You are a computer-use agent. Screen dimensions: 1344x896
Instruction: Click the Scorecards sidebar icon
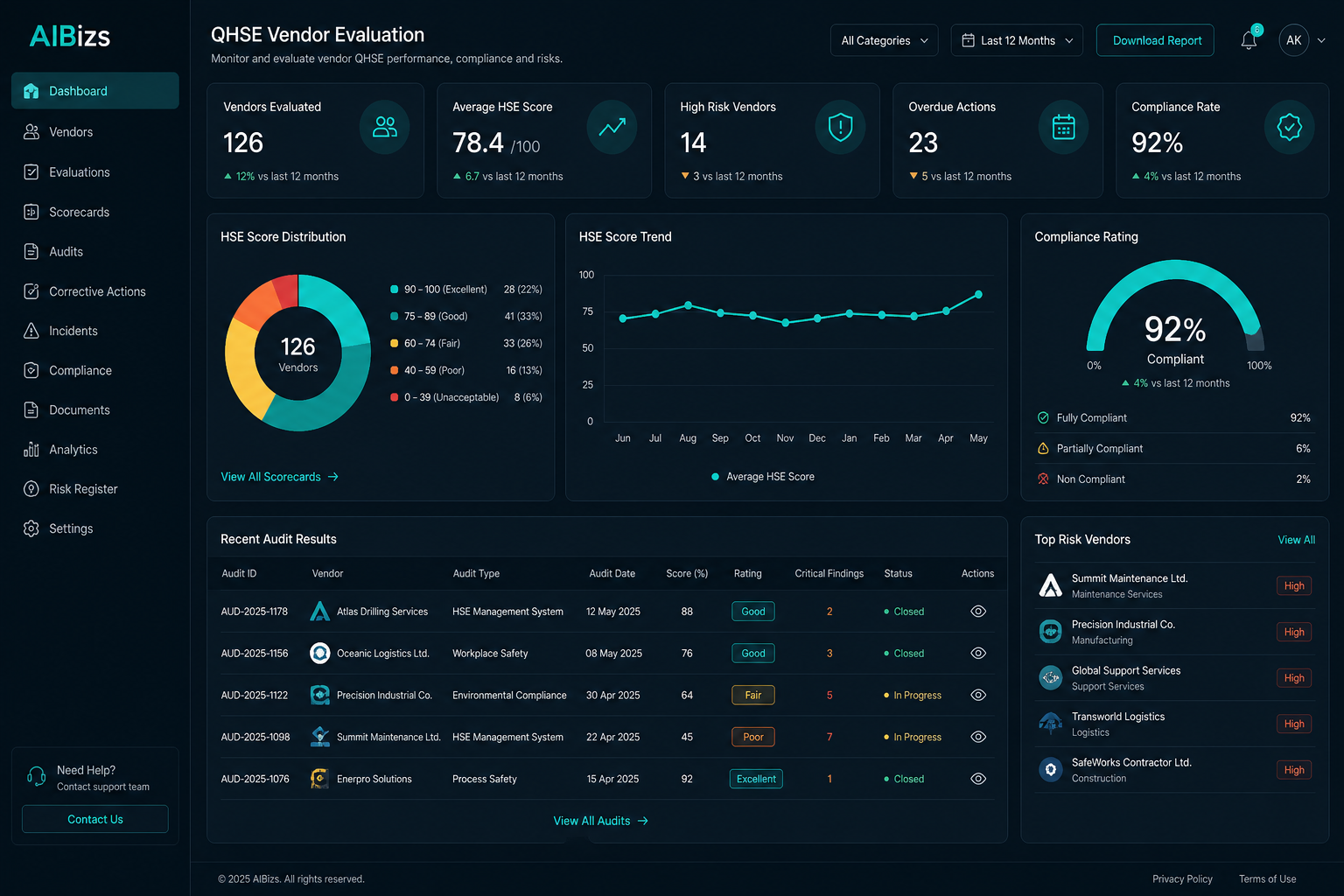[31, 212]
